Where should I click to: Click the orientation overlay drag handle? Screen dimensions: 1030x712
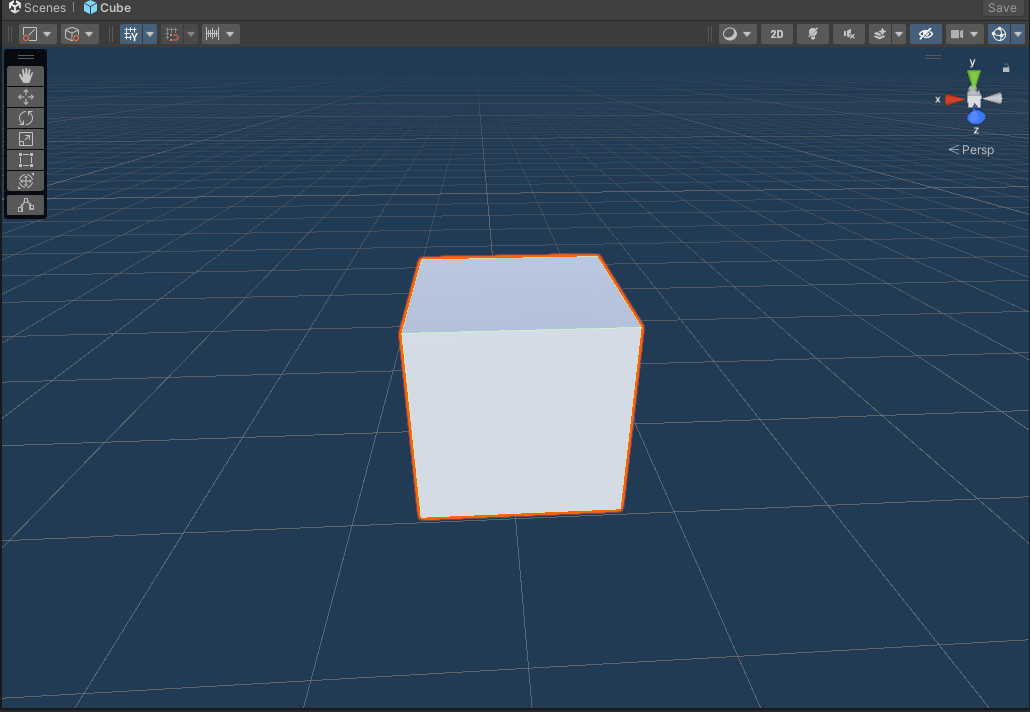933,57
